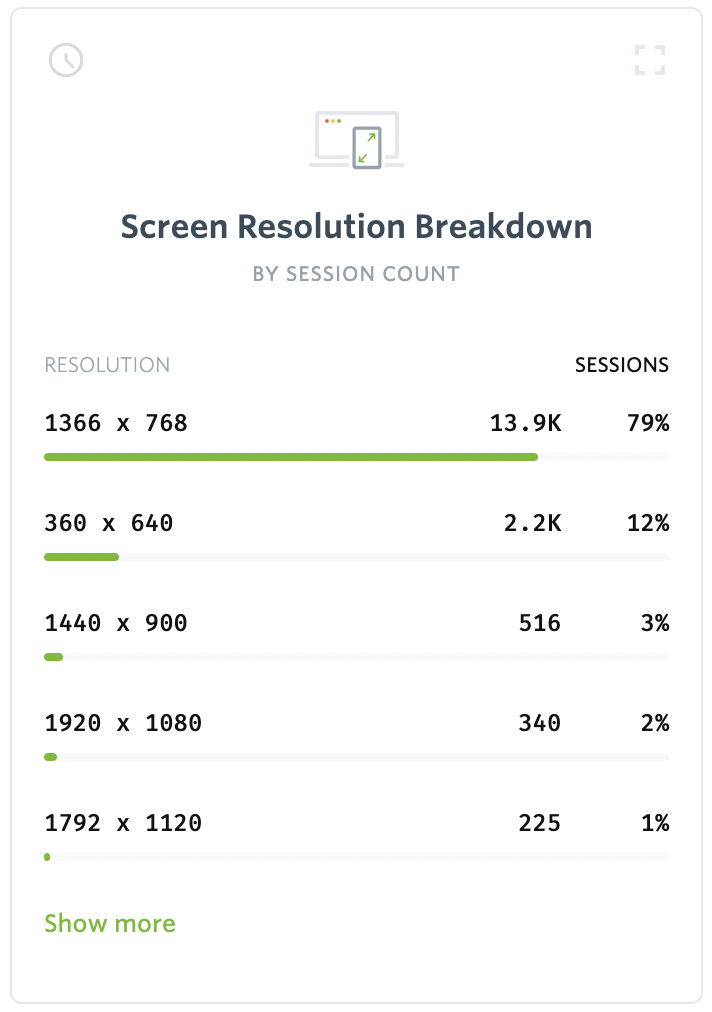Click the Screen Resolution Breakdown title
The image size is (712, 1012).
(x=356, y=226)
